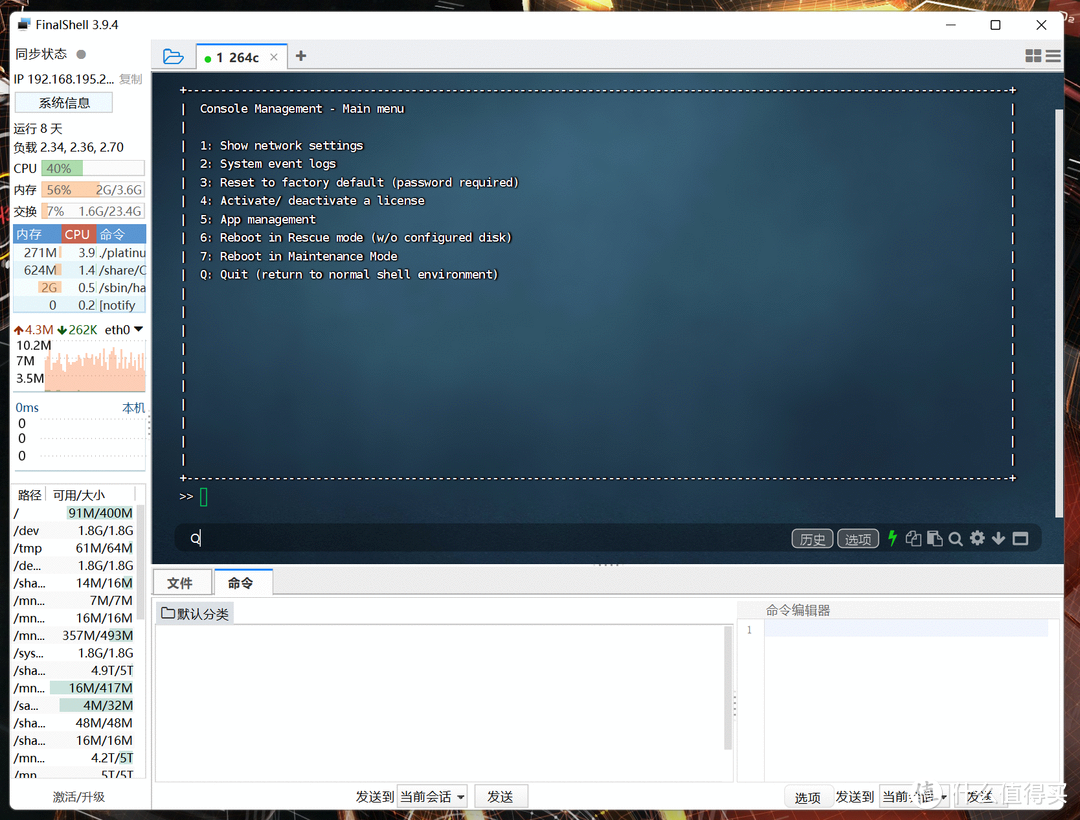
Task: Open the 选项 button in terminal bar
Action: (858, 539)
